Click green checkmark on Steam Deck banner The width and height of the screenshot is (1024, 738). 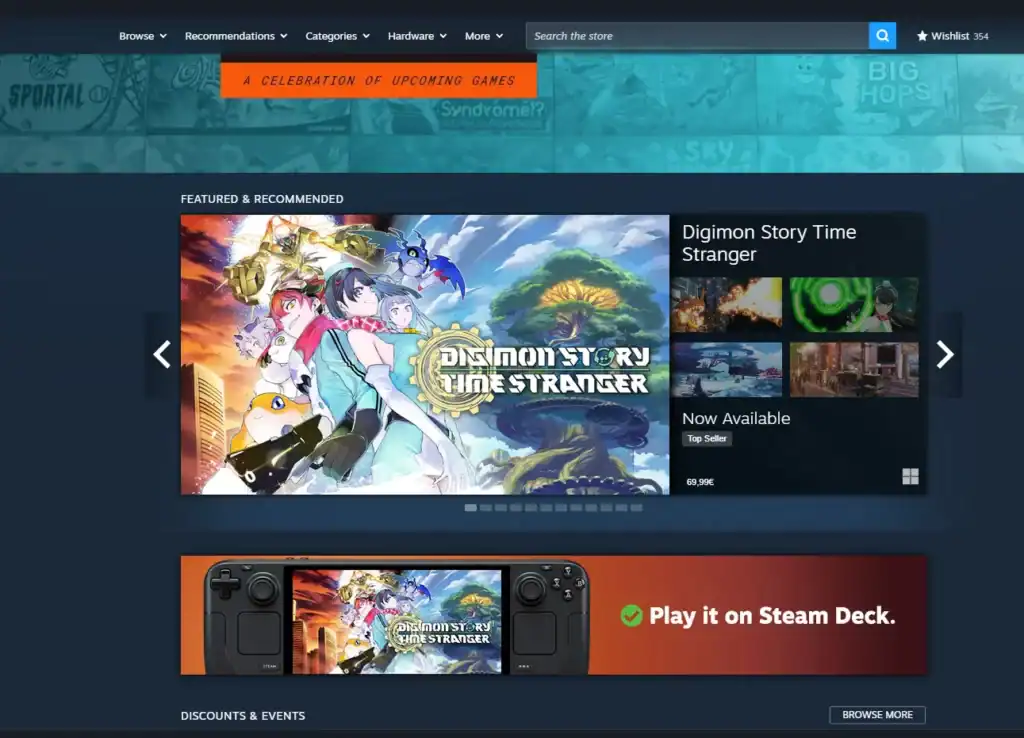coord(631,616)
